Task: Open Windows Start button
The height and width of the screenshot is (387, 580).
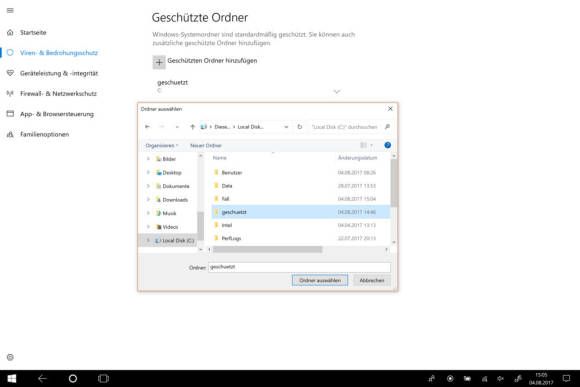Action: pos(12,378)
